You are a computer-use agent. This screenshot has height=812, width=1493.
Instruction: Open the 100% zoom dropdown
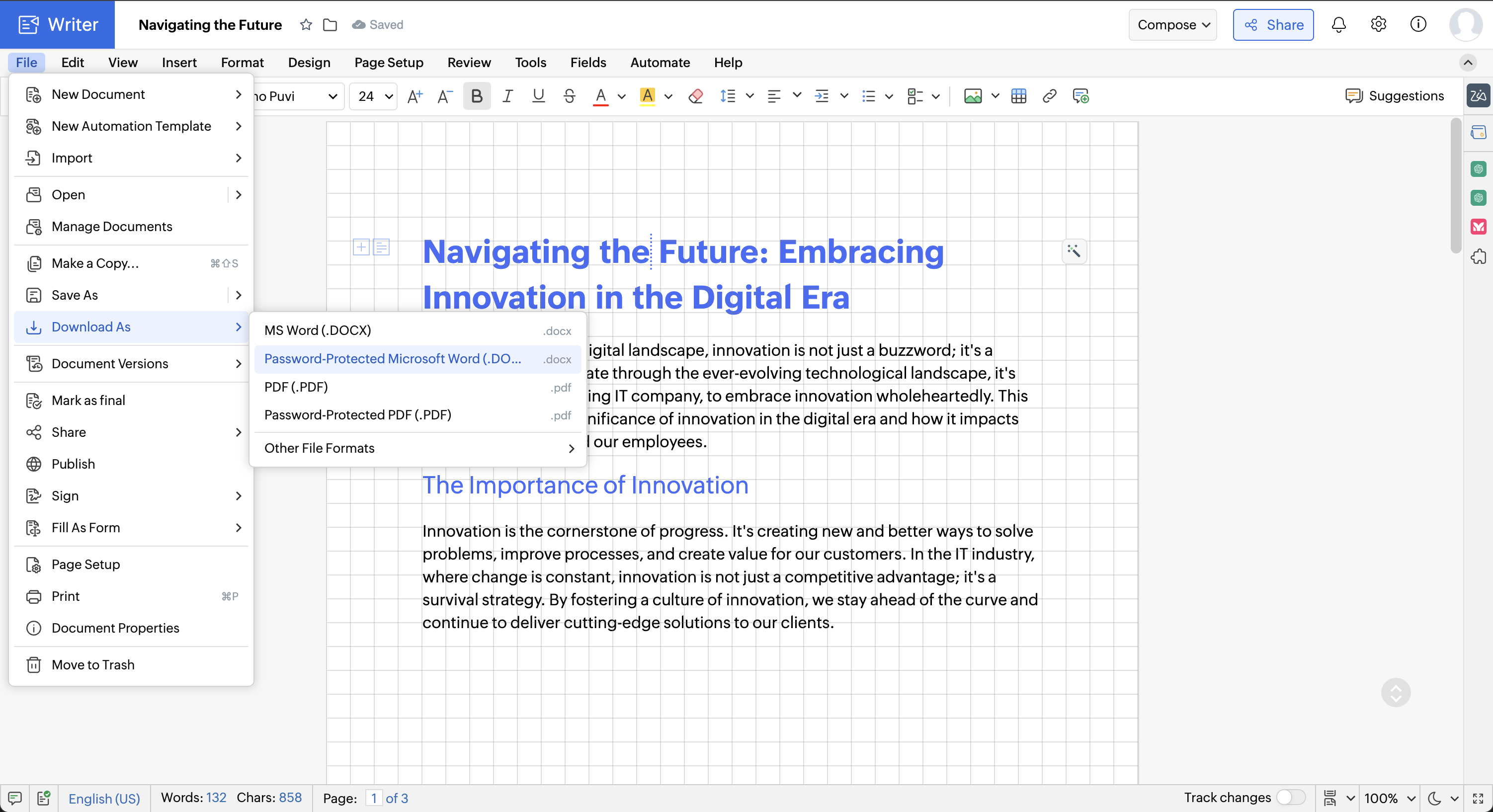(x=1389, y=798)
